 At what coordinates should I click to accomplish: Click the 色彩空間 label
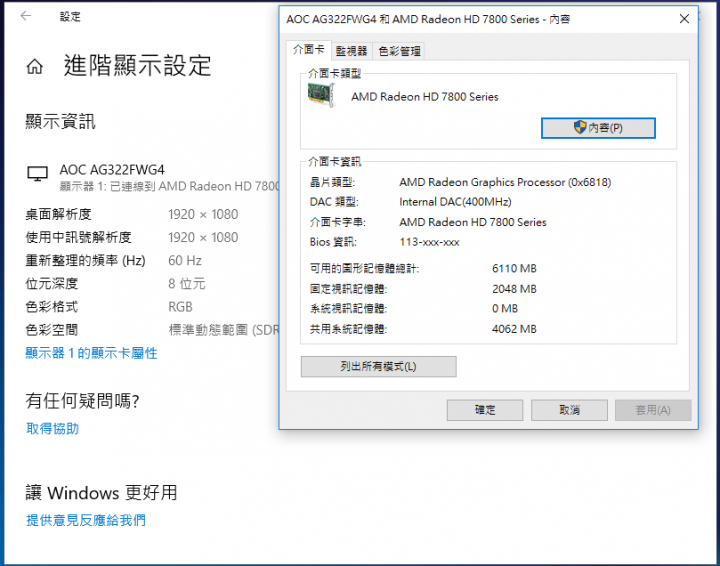[x=51, y=330]
